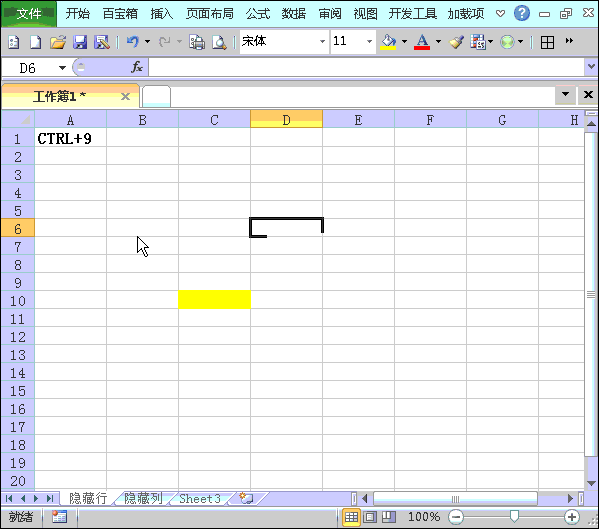
Task: Open the green sphere dropdown arrow
Action: pos(520,41)
